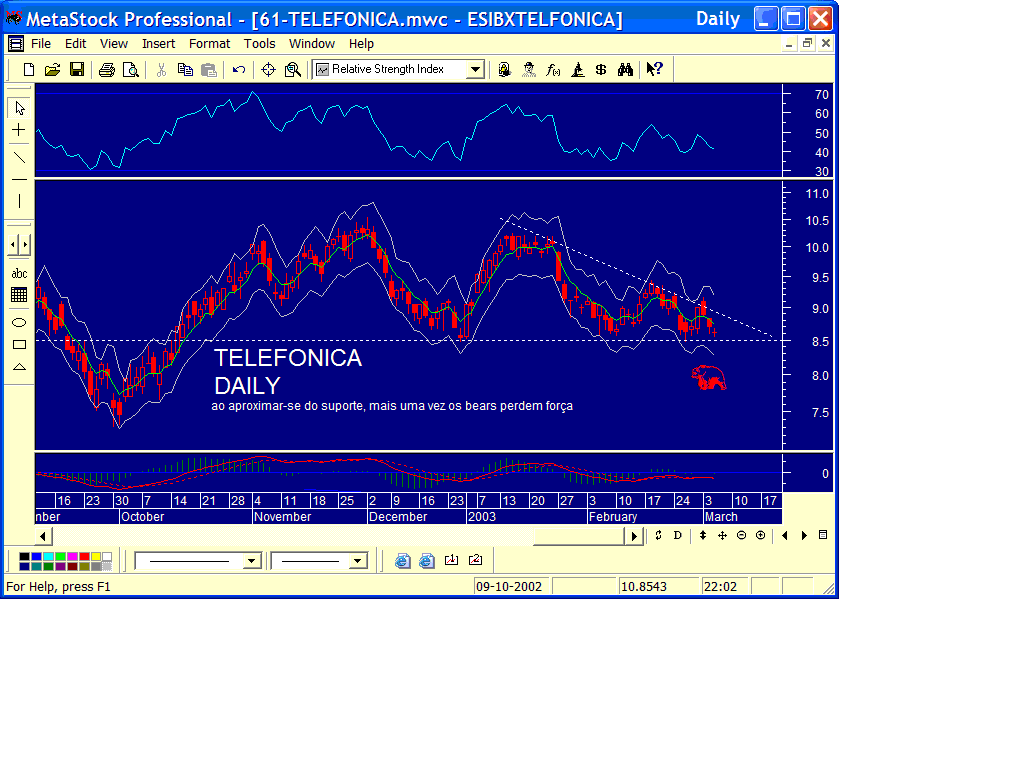Select the arrow pointer tool
Screen dimensions: 1024x768
pyautogui.click(x=20, y=108)
